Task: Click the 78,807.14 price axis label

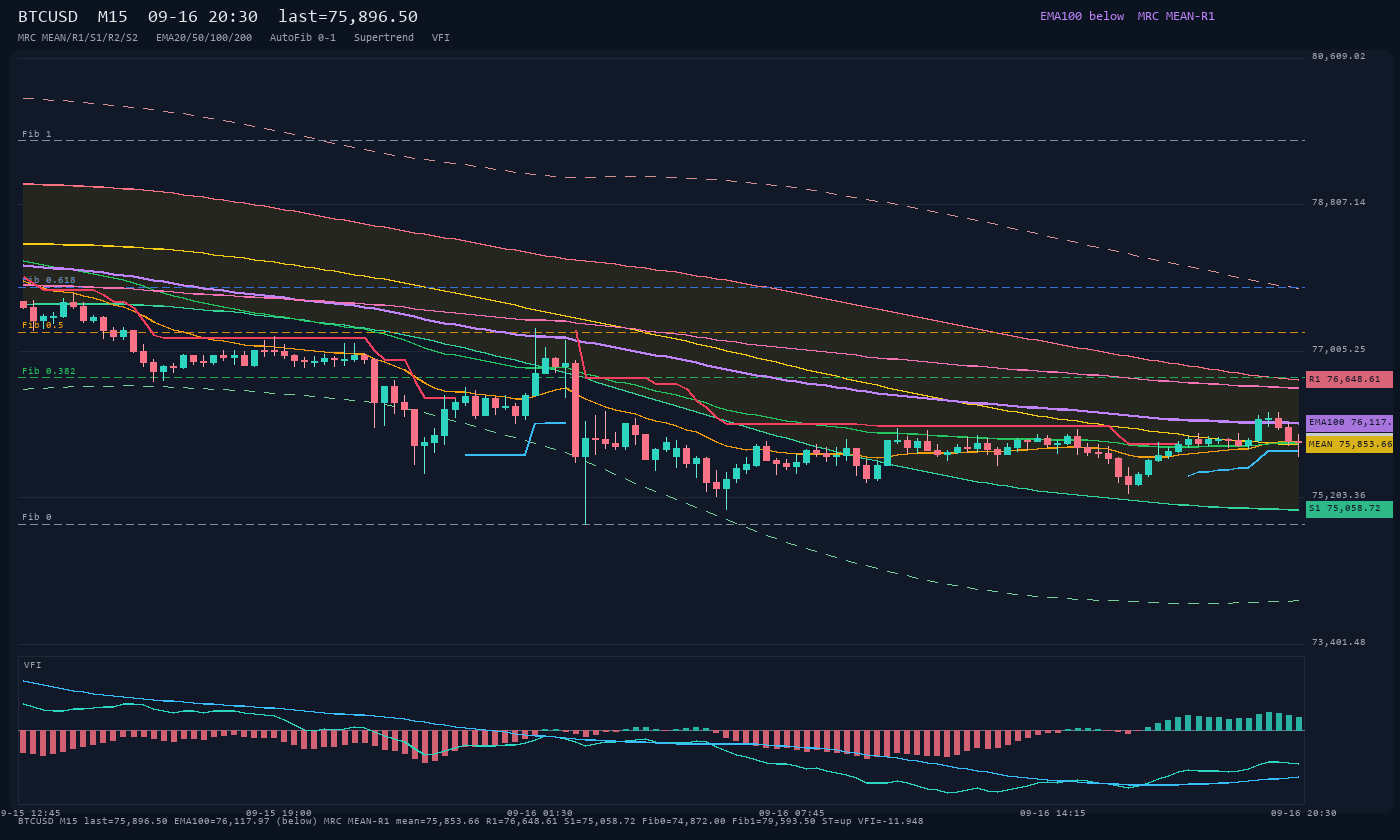Action: tap(1338, 202)
